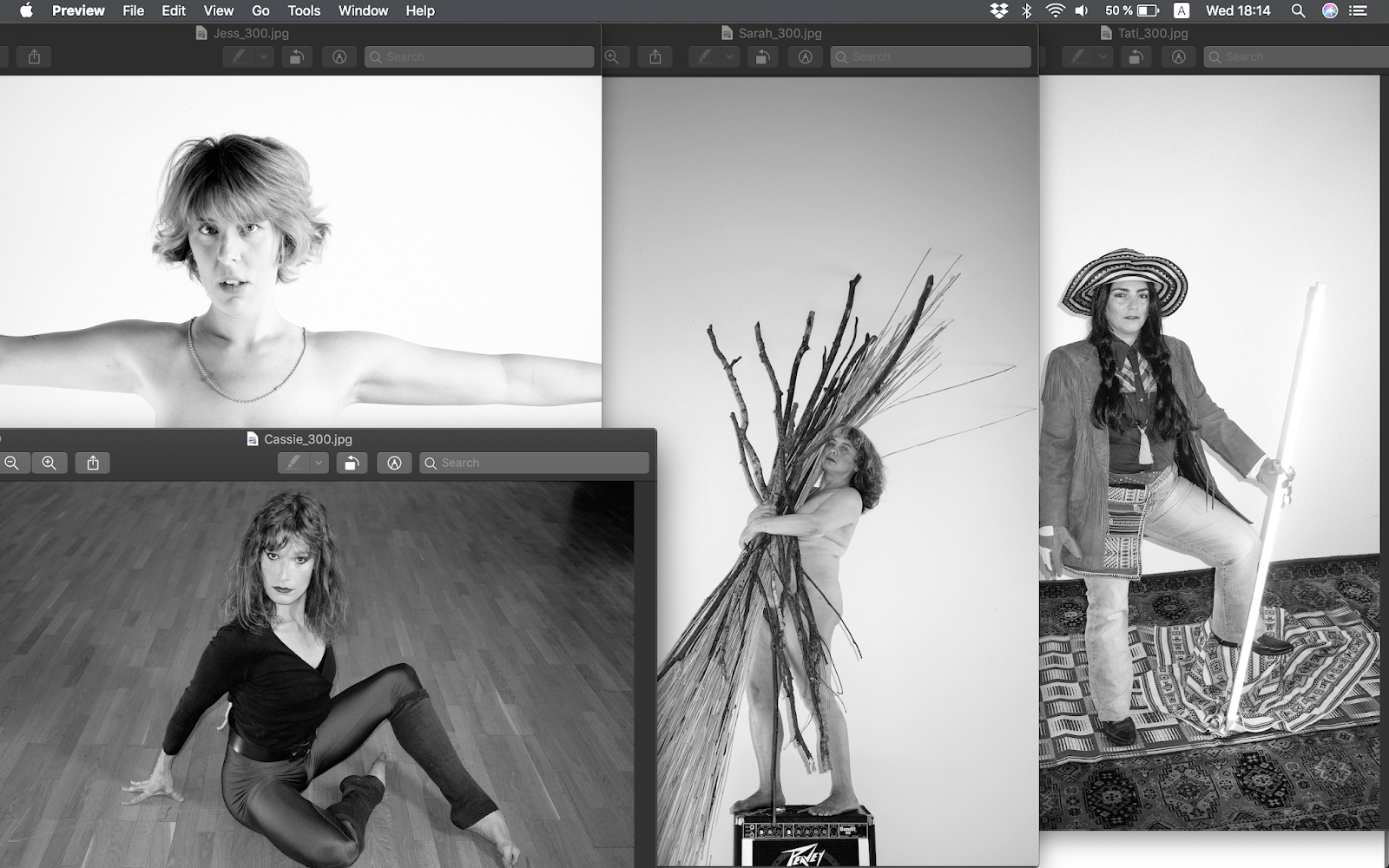The width and height of the screenshot is (1389, 868).
Task: Expand highlight dropdown arrow in Cassie_300.jpg window
Action: point(319,463)
